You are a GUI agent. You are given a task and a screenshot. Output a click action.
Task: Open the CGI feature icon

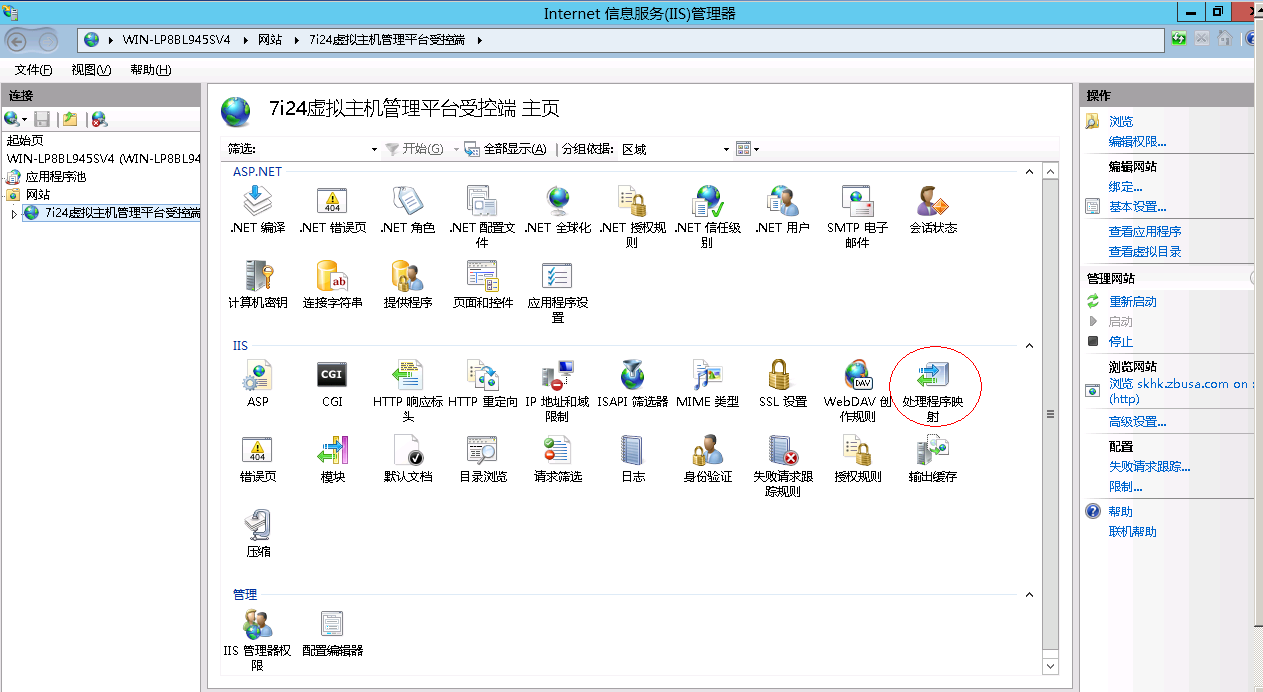coord(332,376)
